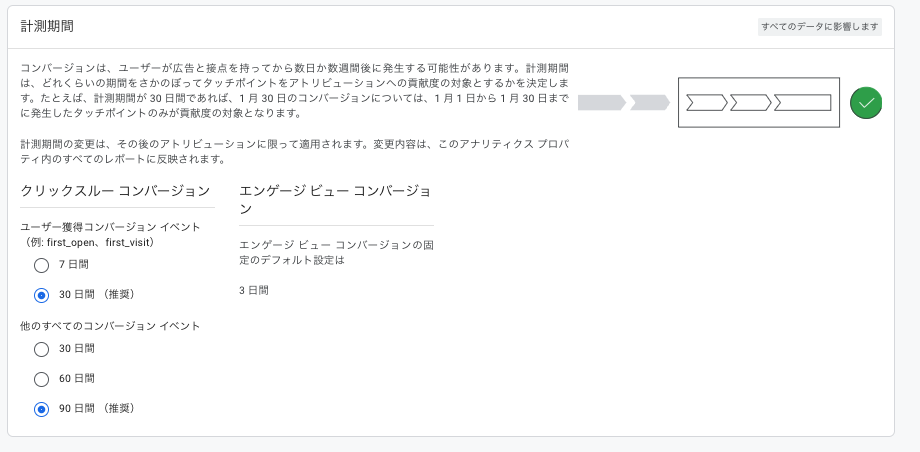Click the second gray arrow shape in the illustration

[x=650, y=103]
